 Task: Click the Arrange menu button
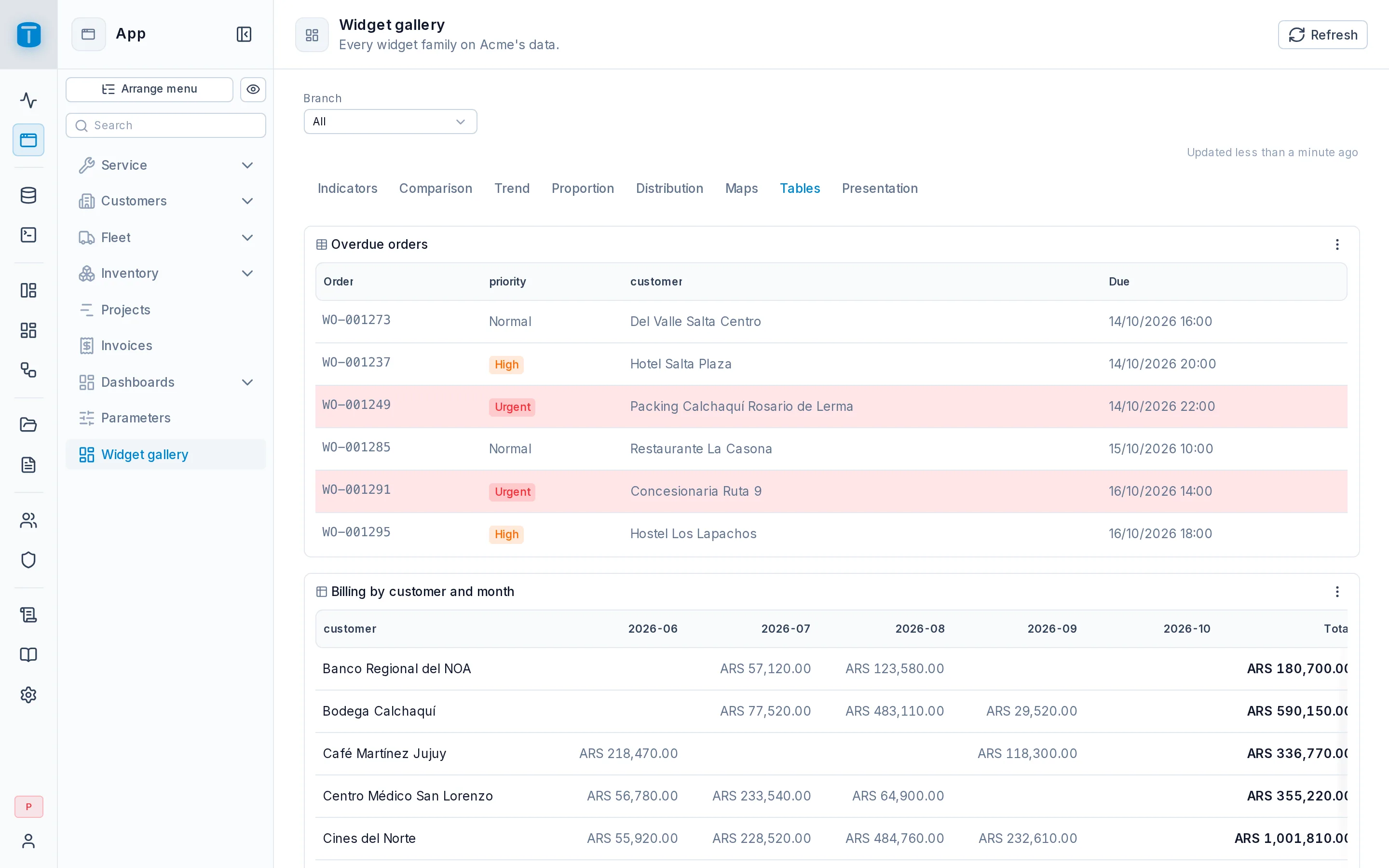(149, 90)
